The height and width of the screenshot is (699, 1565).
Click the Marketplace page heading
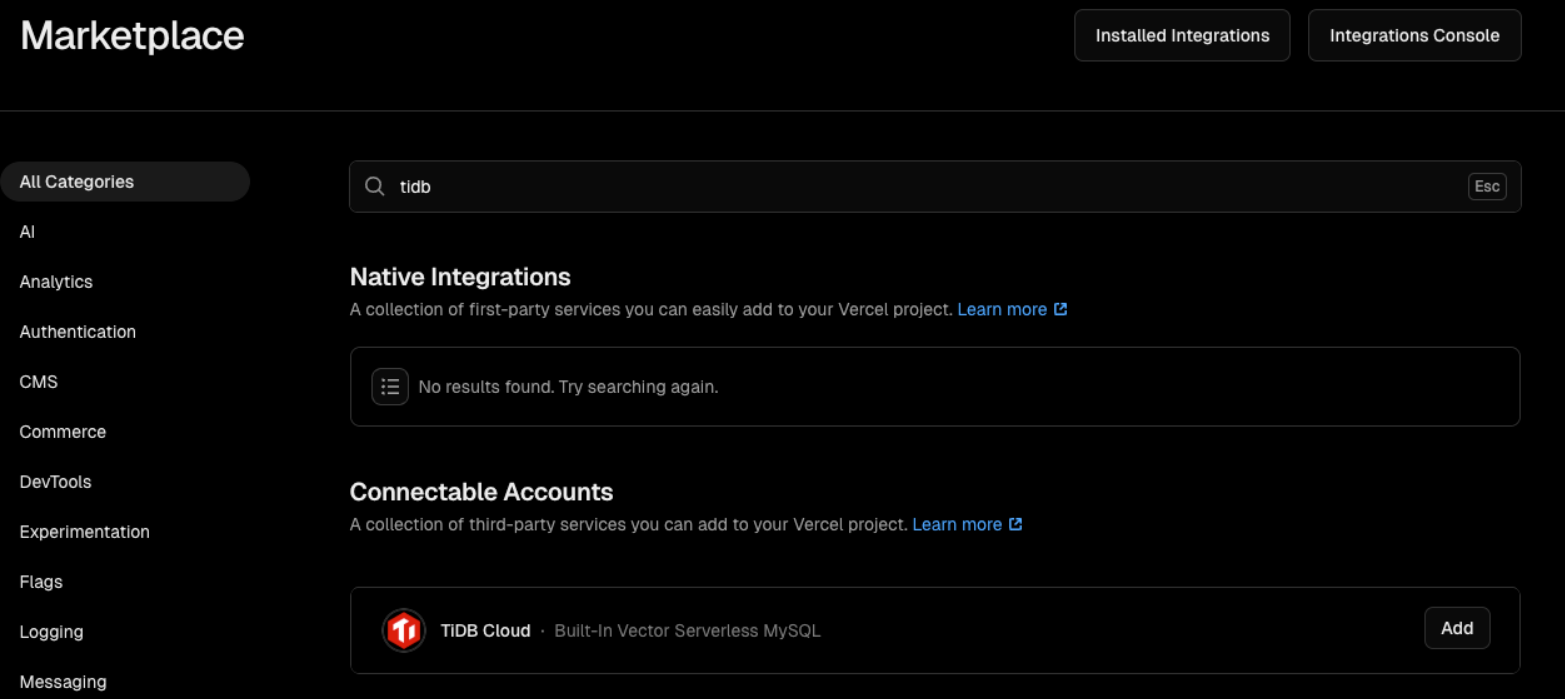click(132, 36)
